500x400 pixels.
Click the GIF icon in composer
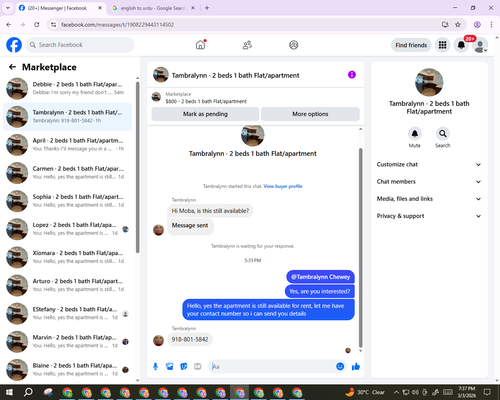coord(198,367)
